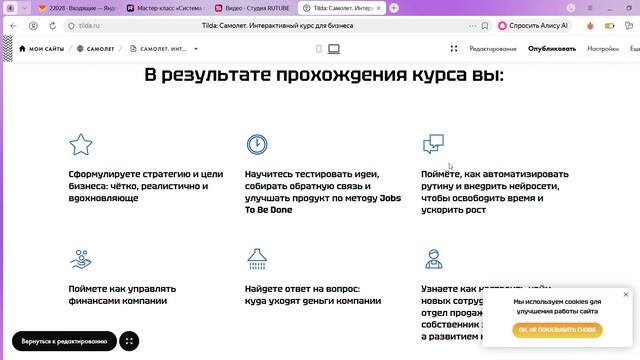The width and height of the screenshot is (640, 360).
Task: Select the desktop screen preview icon
Action: click(x=333, y=49)
